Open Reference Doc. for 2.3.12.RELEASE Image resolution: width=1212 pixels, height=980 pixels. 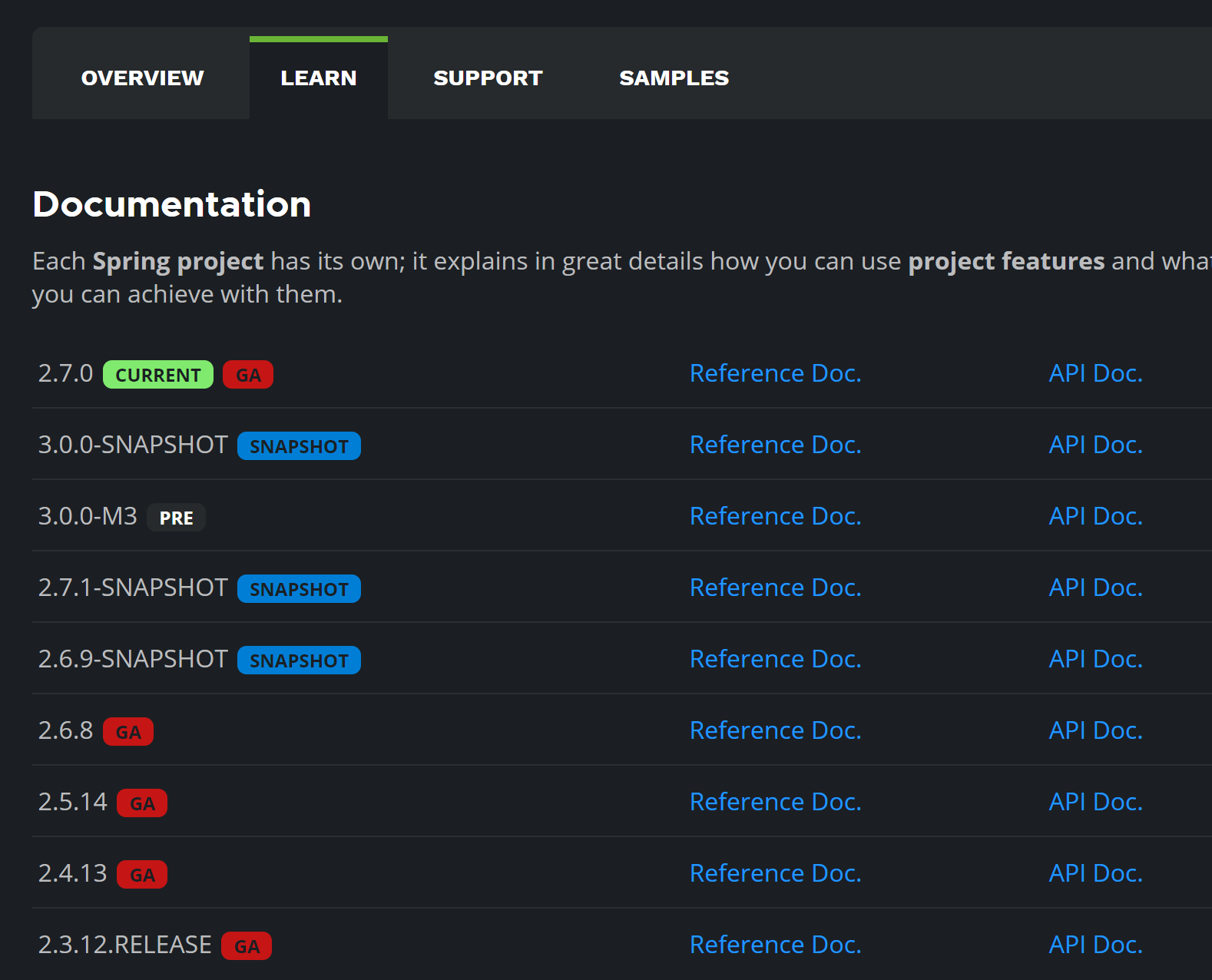coord(775,945)
